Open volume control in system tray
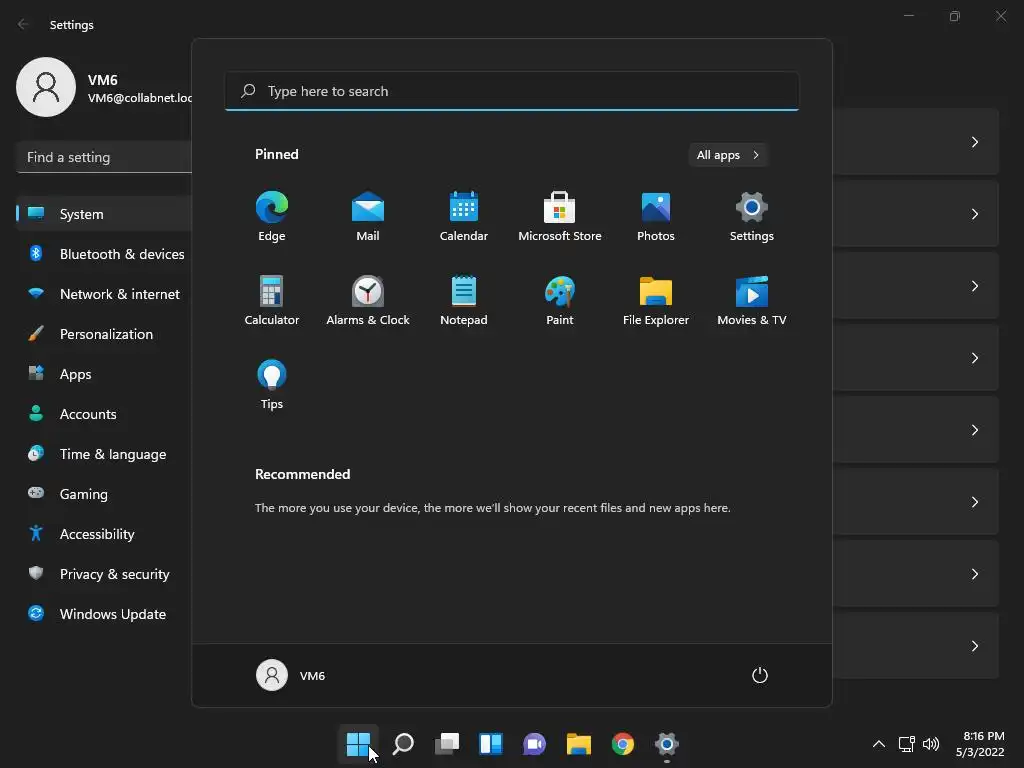The width and height of the screenshot is (1024, 768). click(931, 744)
